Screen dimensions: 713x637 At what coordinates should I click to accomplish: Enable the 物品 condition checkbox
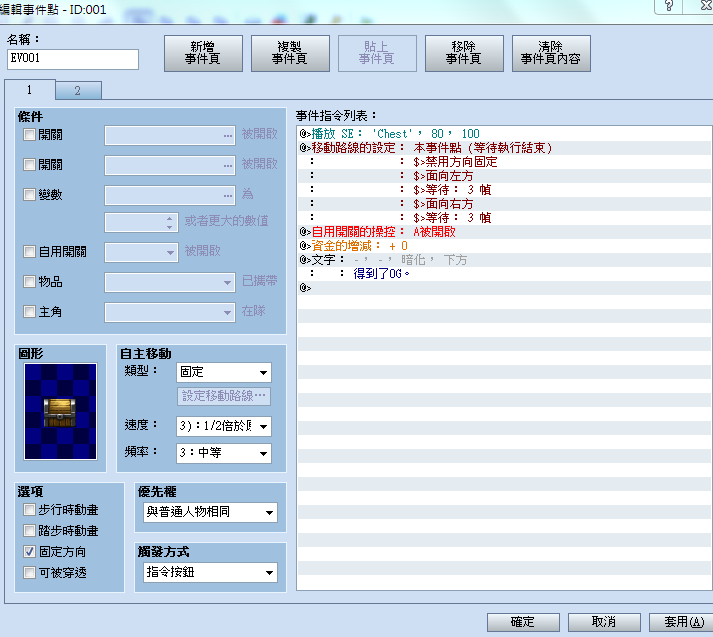coord(29,281)
